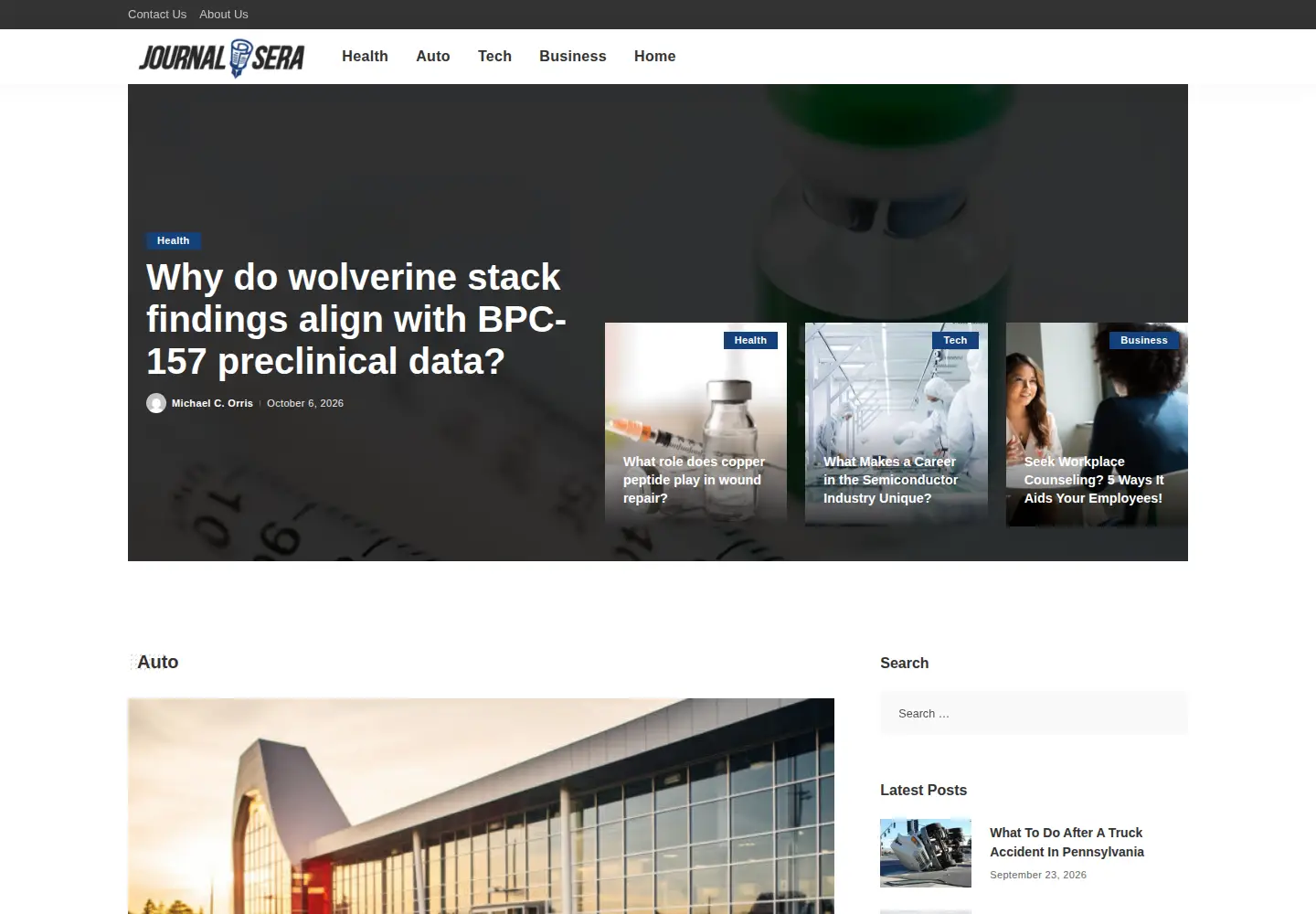The image size is (1316, 914).
Task: Click Health badge on copper peptide card
Action: click(750, 340)
